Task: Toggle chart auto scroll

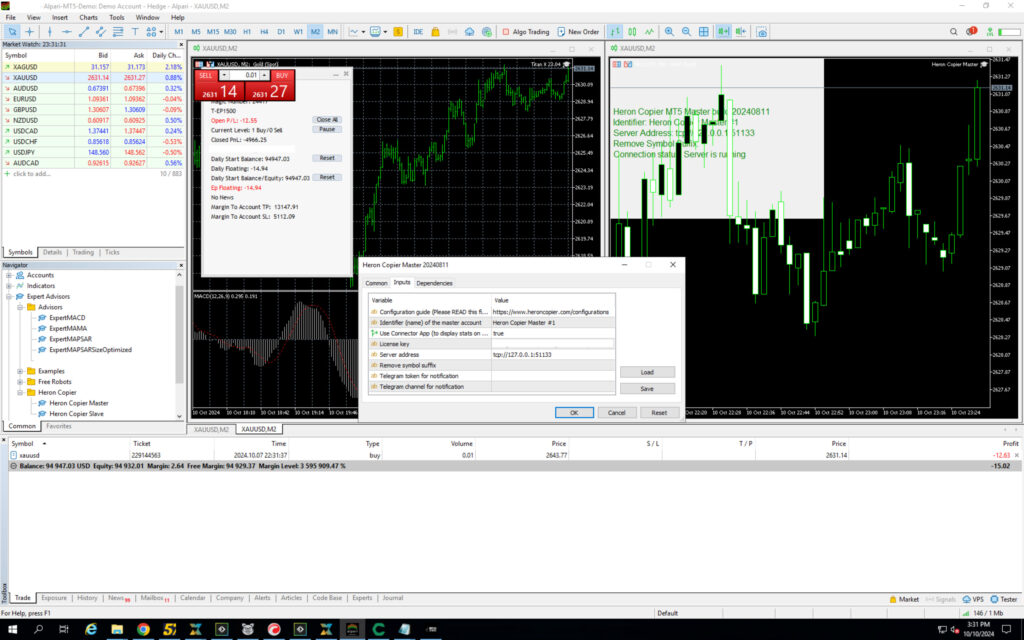Action: [723, 31]
